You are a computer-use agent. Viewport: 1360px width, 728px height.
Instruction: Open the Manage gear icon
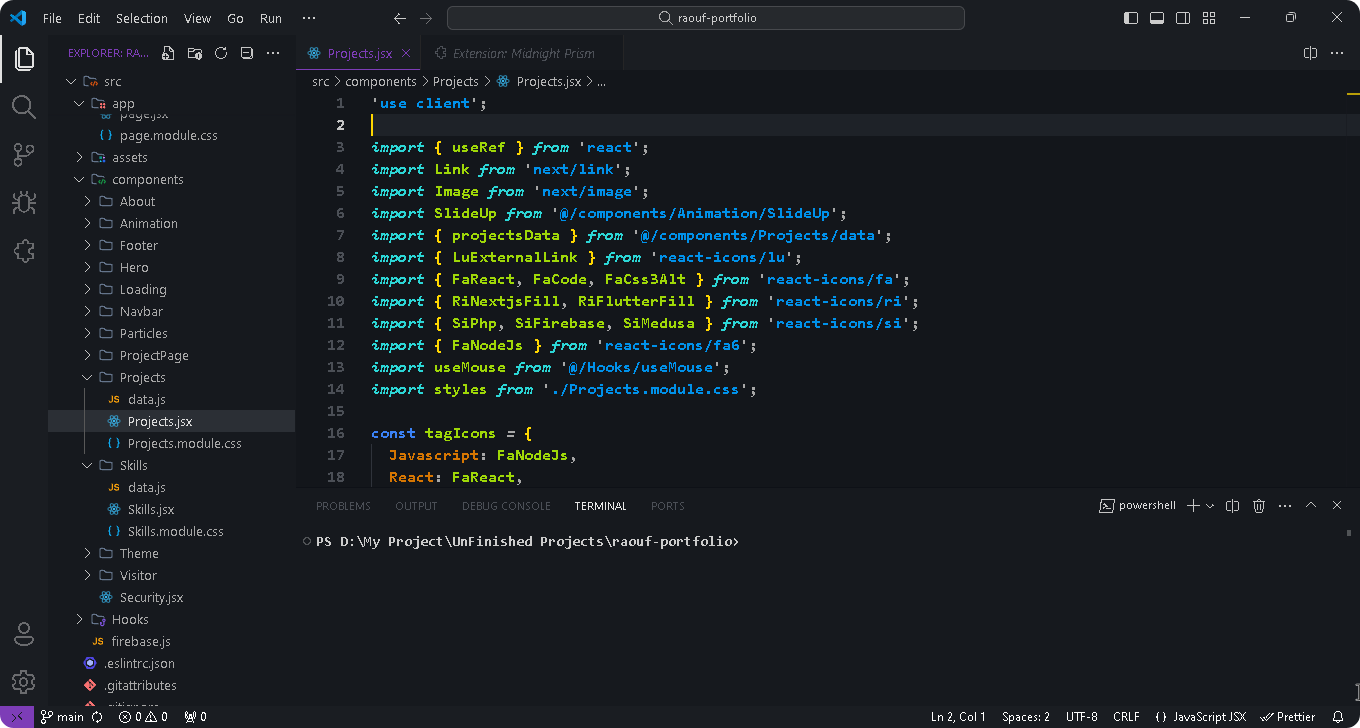coord(24,682)
